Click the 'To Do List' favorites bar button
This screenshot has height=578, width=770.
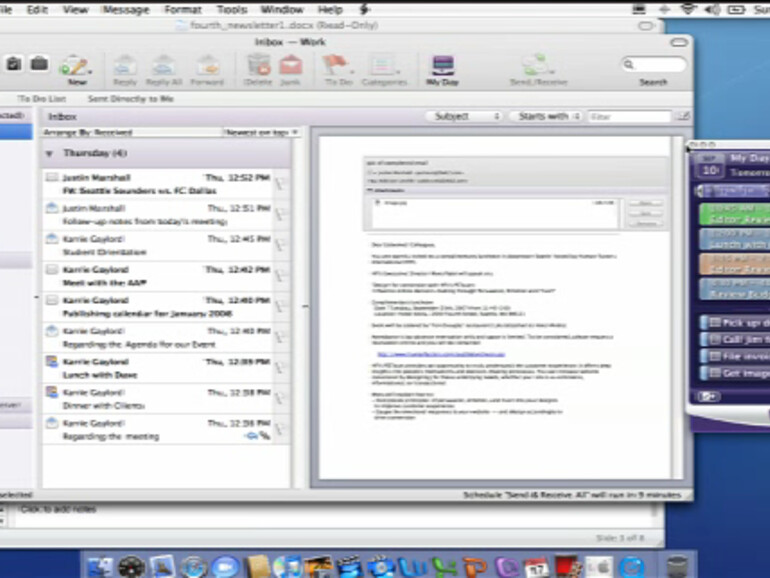(x=42, y=99)
